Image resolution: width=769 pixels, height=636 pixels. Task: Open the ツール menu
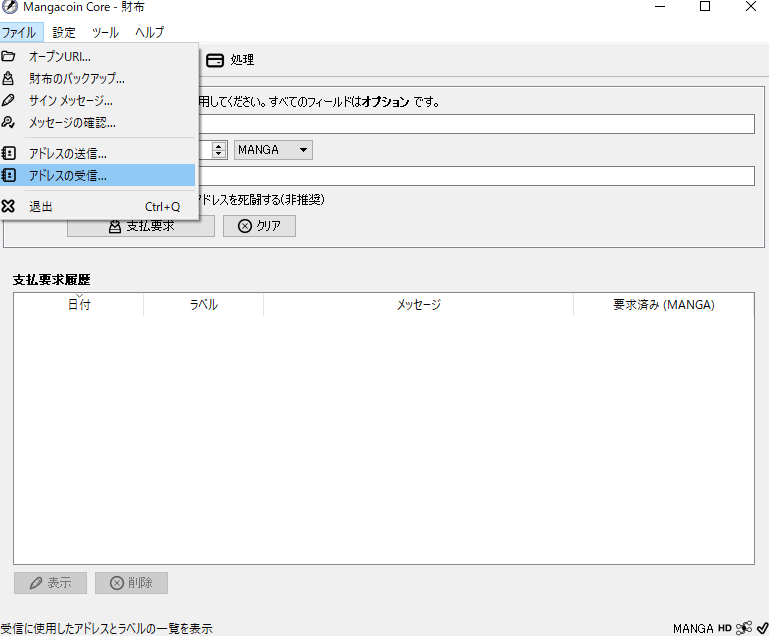[105, 32]
